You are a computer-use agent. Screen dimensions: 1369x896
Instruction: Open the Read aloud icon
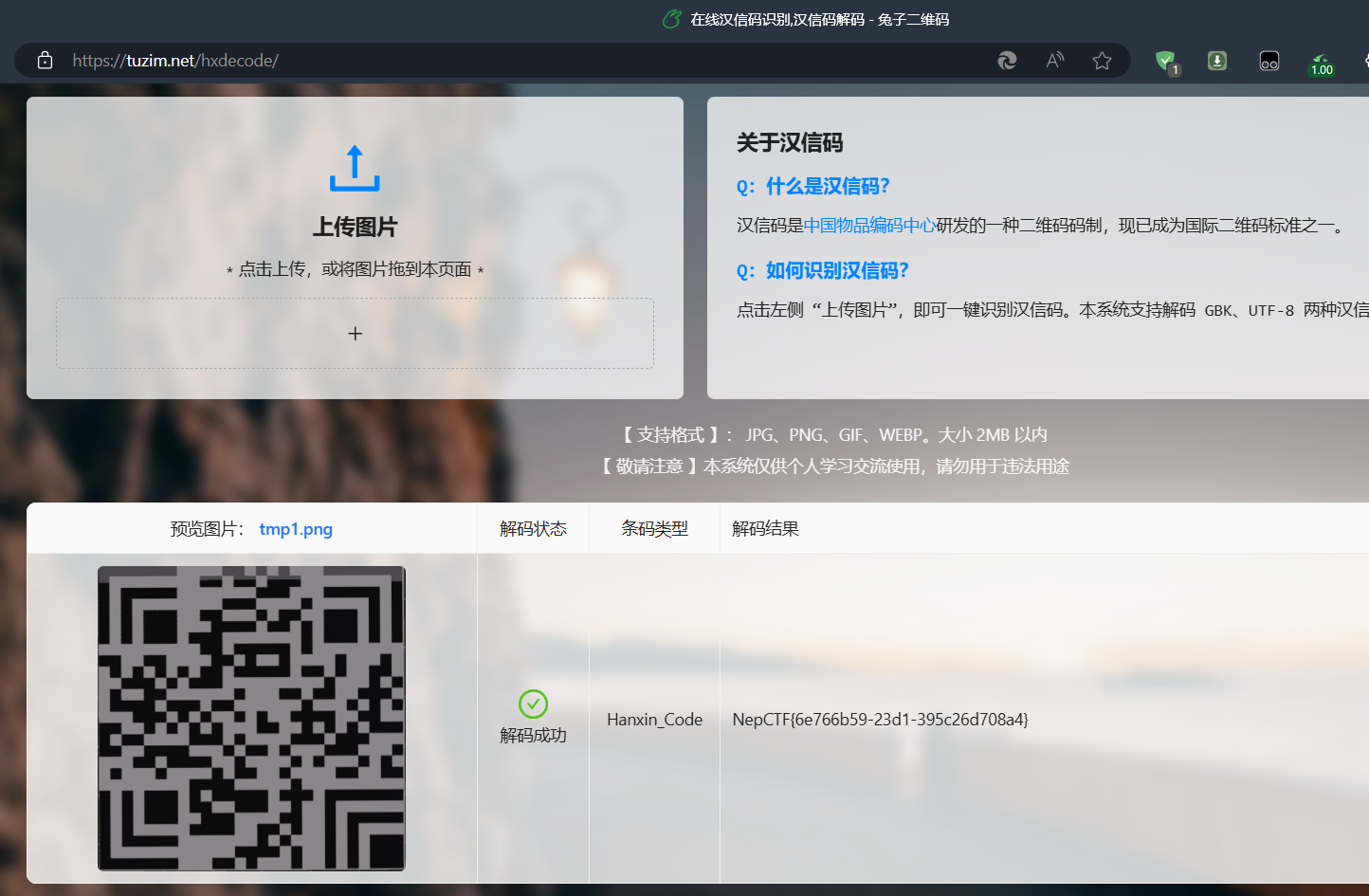tap(1054, 61)
